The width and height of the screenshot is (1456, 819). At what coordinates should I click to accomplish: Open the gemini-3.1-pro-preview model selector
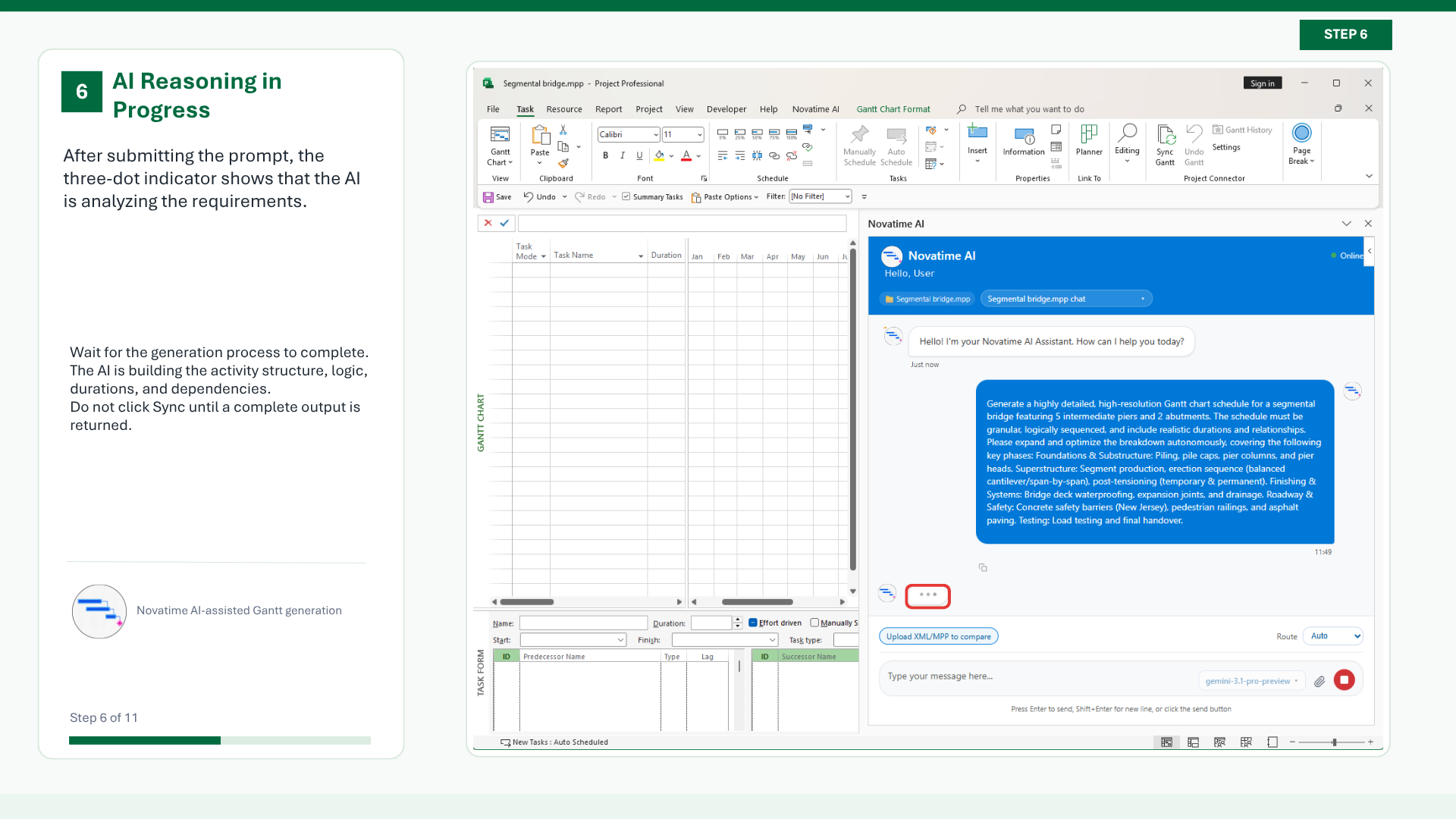[x=1251, y=681]
